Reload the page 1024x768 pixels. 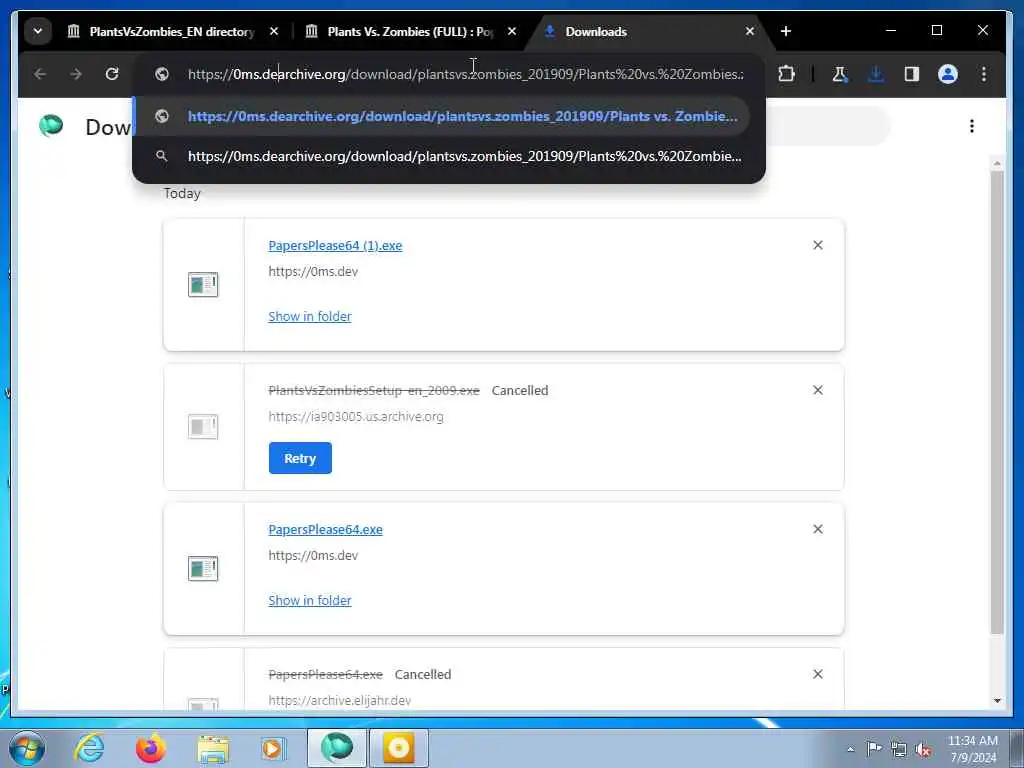[112, 74]
